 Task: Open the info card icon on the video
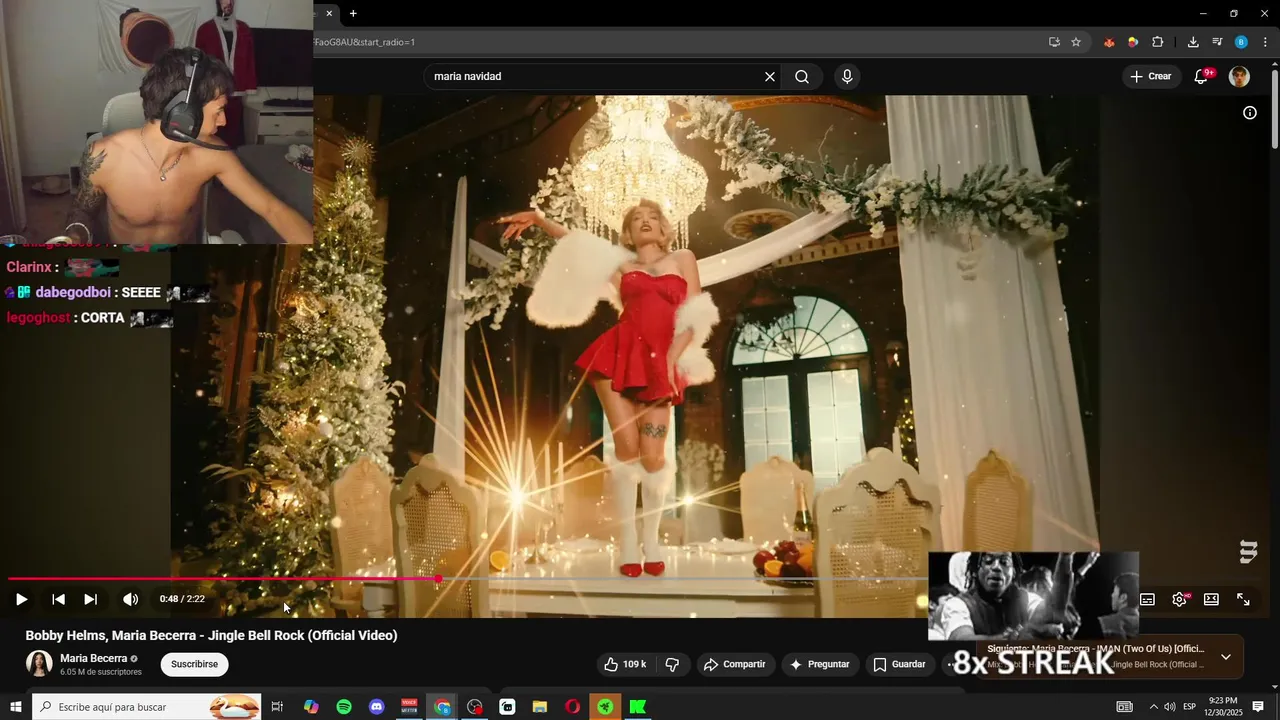pyautogui.click(x=1249, y=113)
